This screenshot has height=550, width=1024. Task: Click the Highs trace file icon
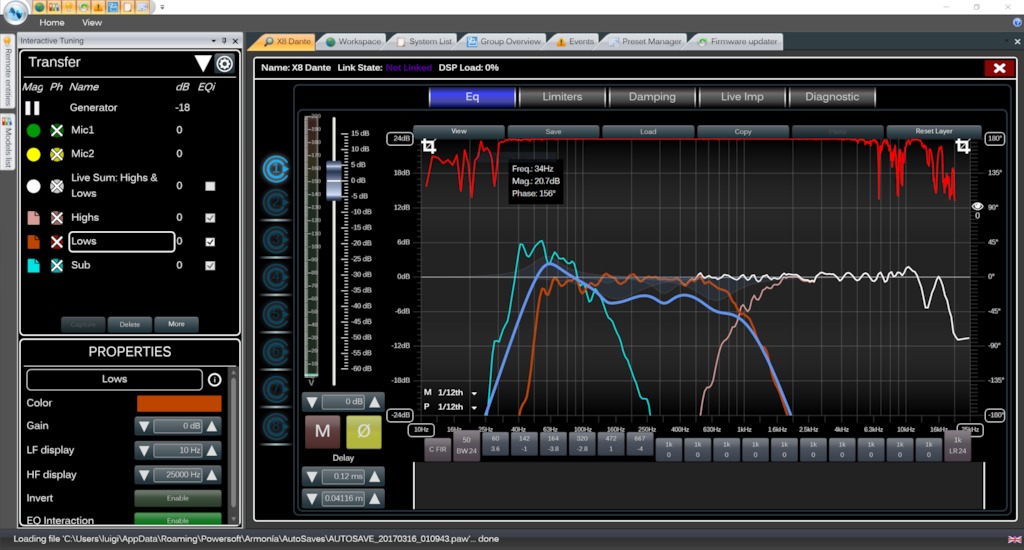(x=33, y=218)
